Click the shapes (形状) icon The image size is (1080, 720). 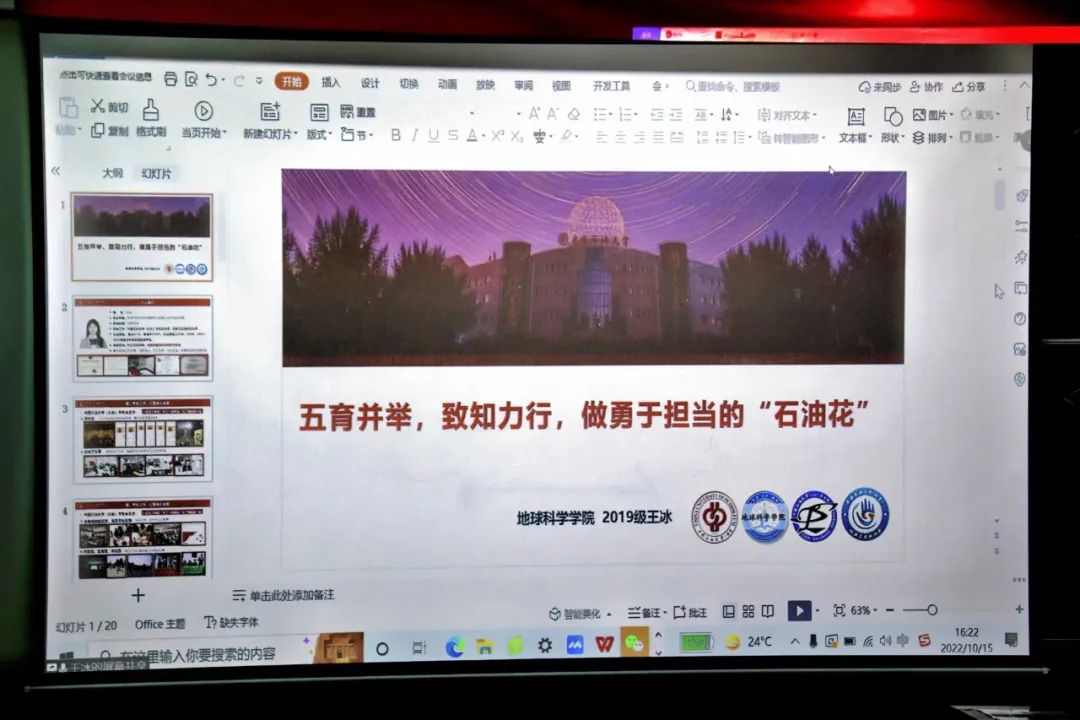click(x=892, y=117)
